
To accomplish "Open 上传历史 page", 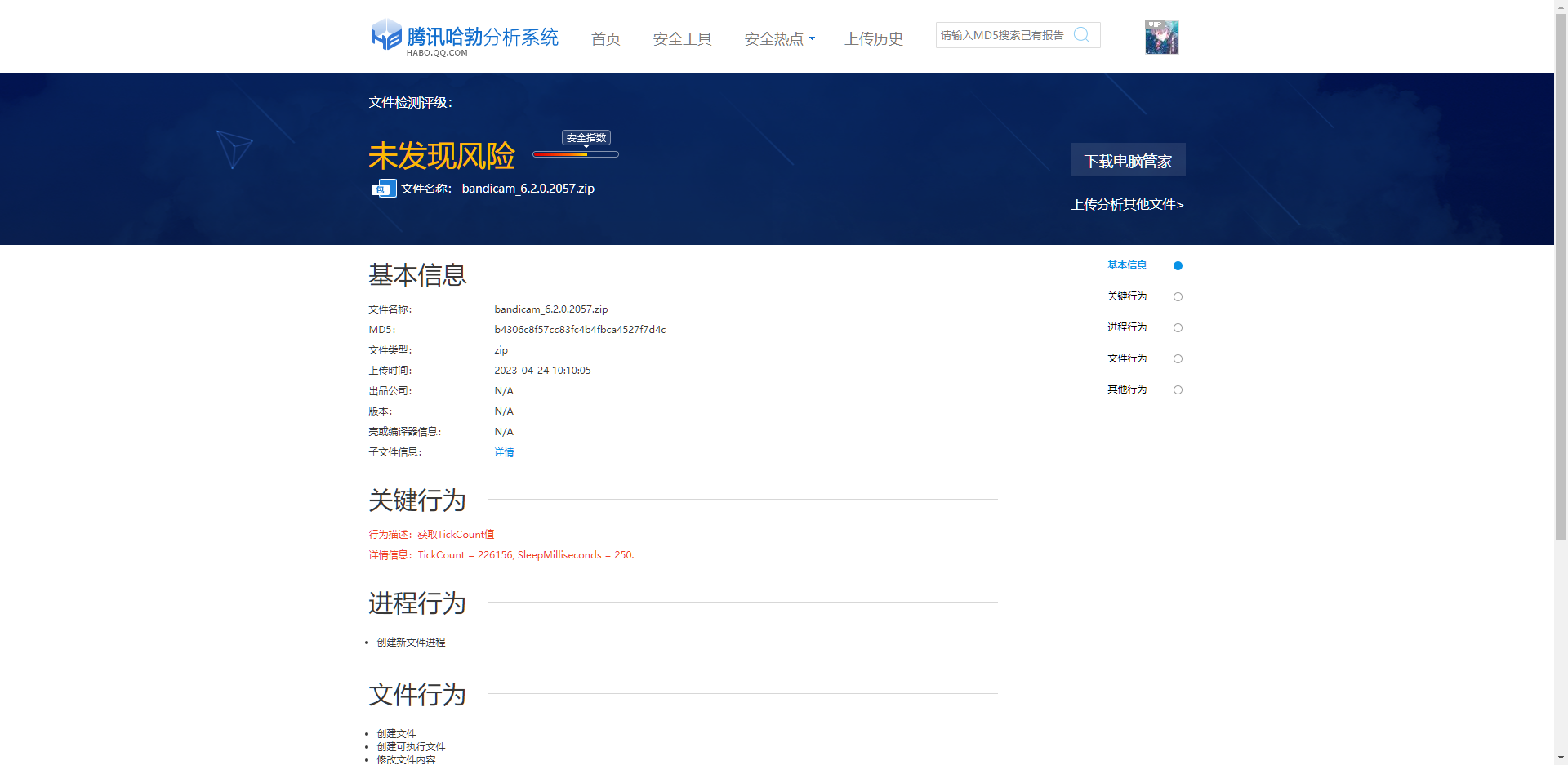I will pos(874,38).
